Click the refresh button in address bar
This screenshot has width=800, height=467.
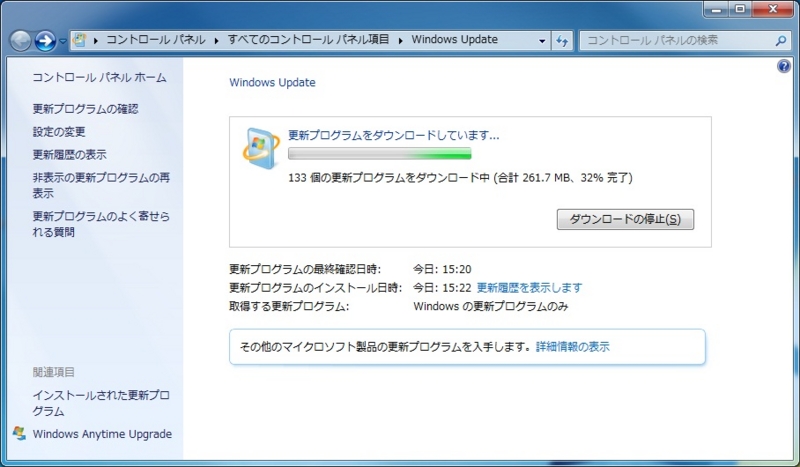[562, 41]
